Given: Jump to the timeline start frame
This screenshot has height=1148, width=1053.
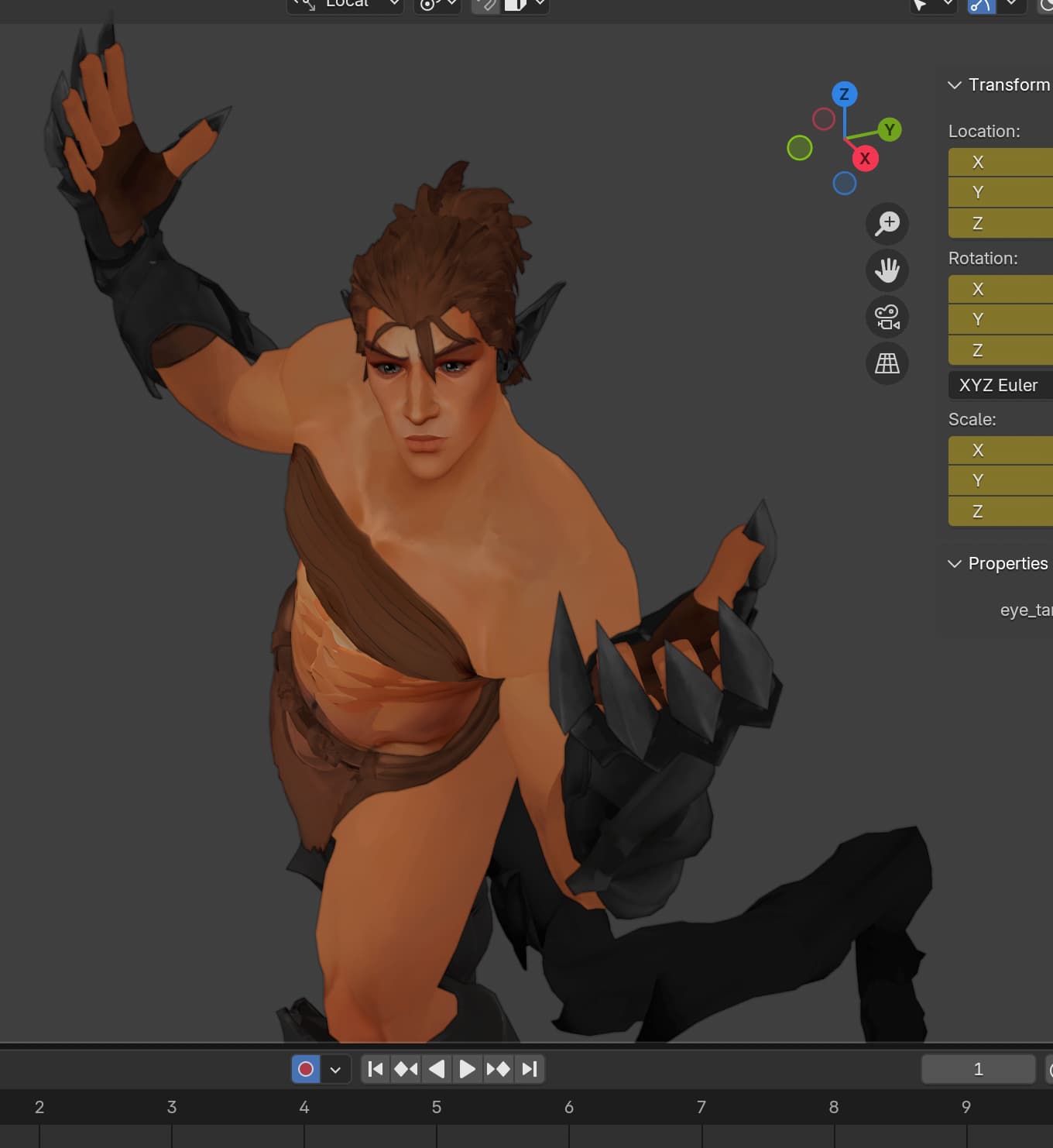Looking at the screenshot, I should point(376,1069).
